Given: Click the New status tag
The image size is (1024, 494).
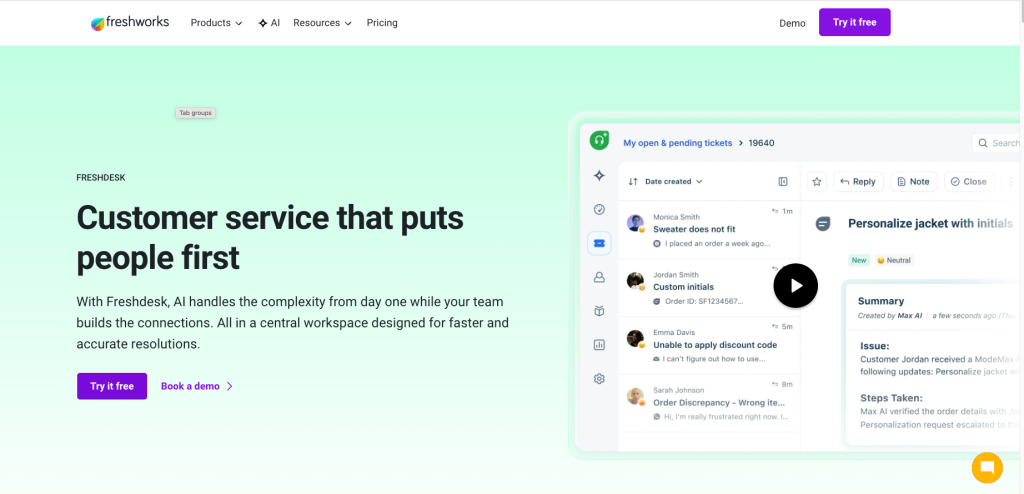Looking at the screenshot, I should pos(859,260).
